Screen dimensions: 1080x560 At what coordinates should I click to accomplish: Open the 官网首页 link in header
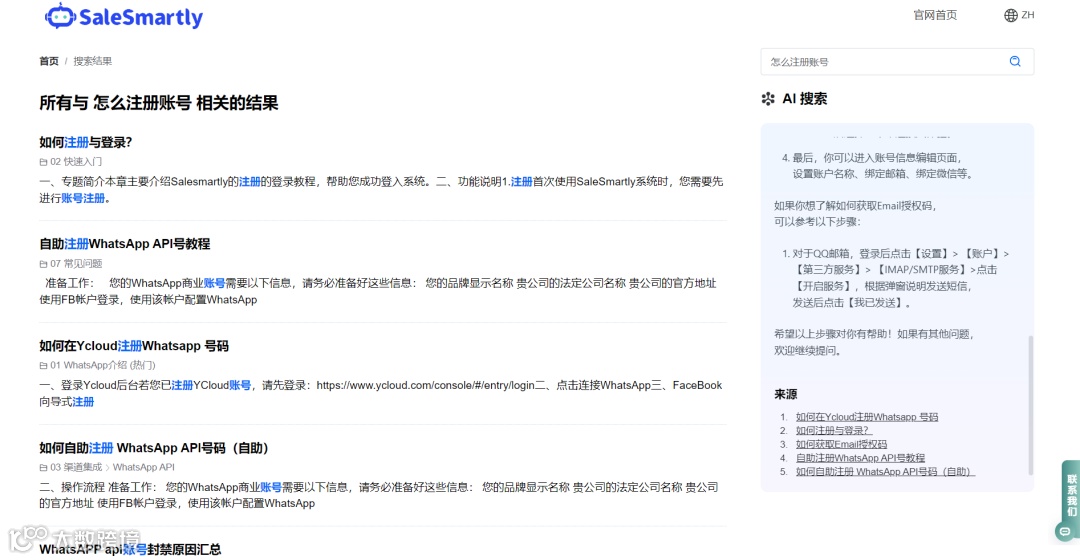(x=935, y=15)
